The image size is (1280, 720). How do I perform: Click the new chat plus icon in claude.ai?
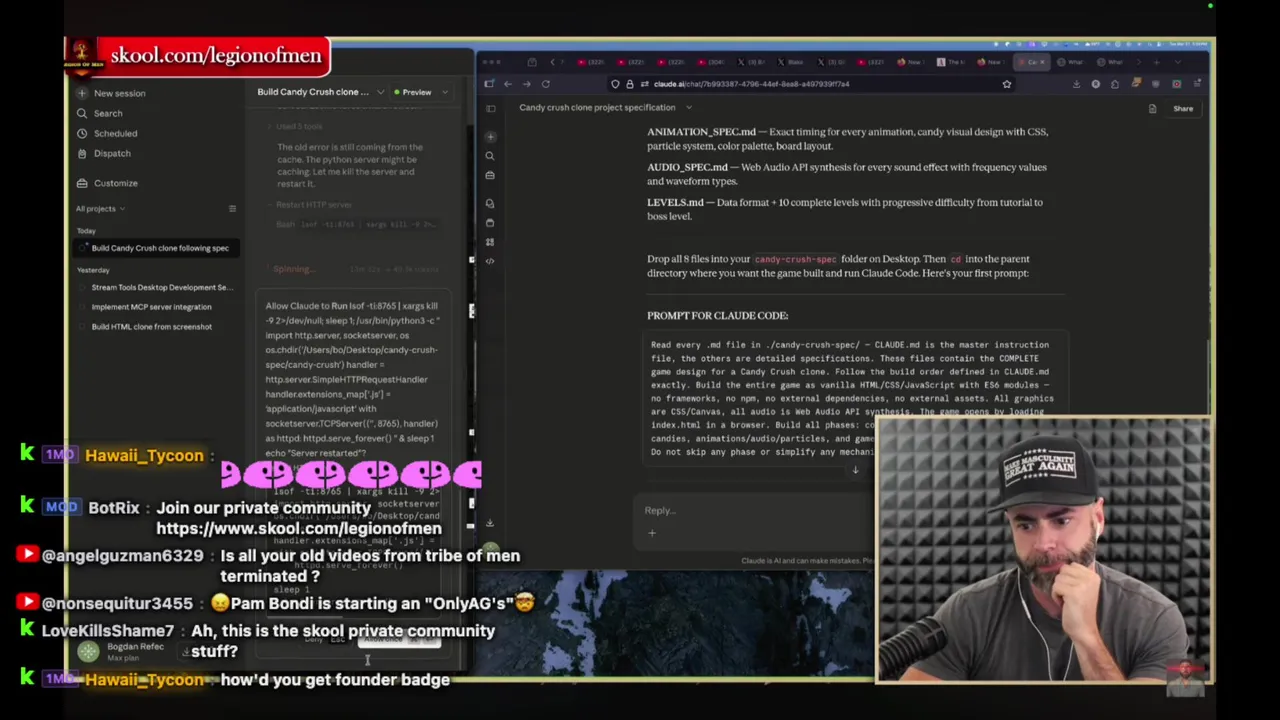coord(490,137)
